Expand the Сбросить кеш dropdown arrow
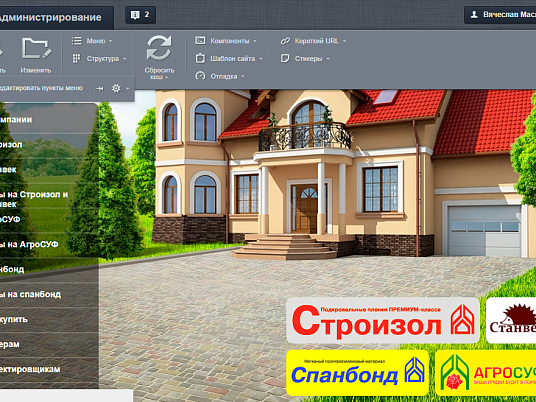536x402 pixels. pyautogui.click(x=166, y=78)
